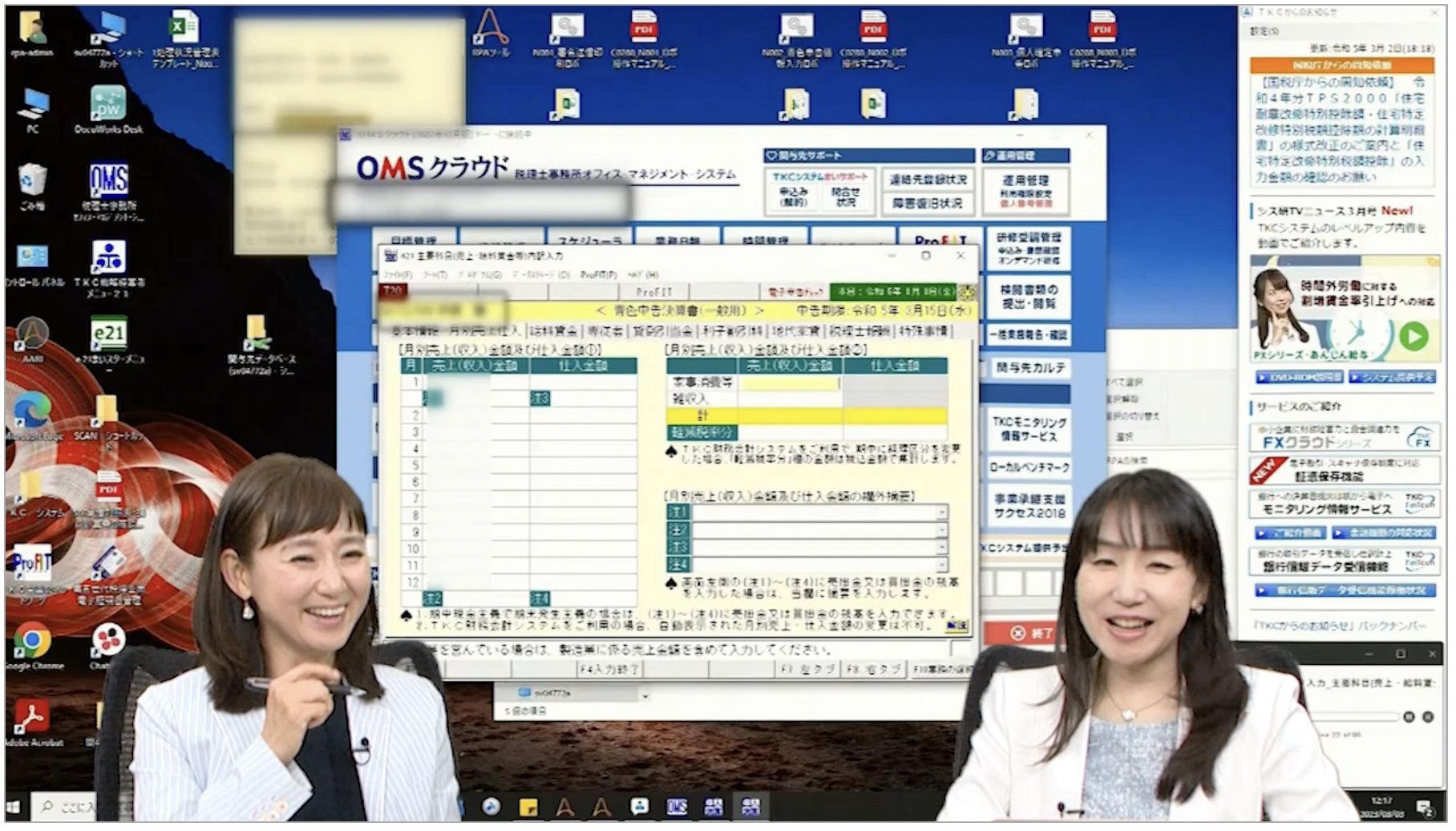Open the Microsoft Edge desktop icon
The width and height of the screenshot is (1456, 831).
32,411
